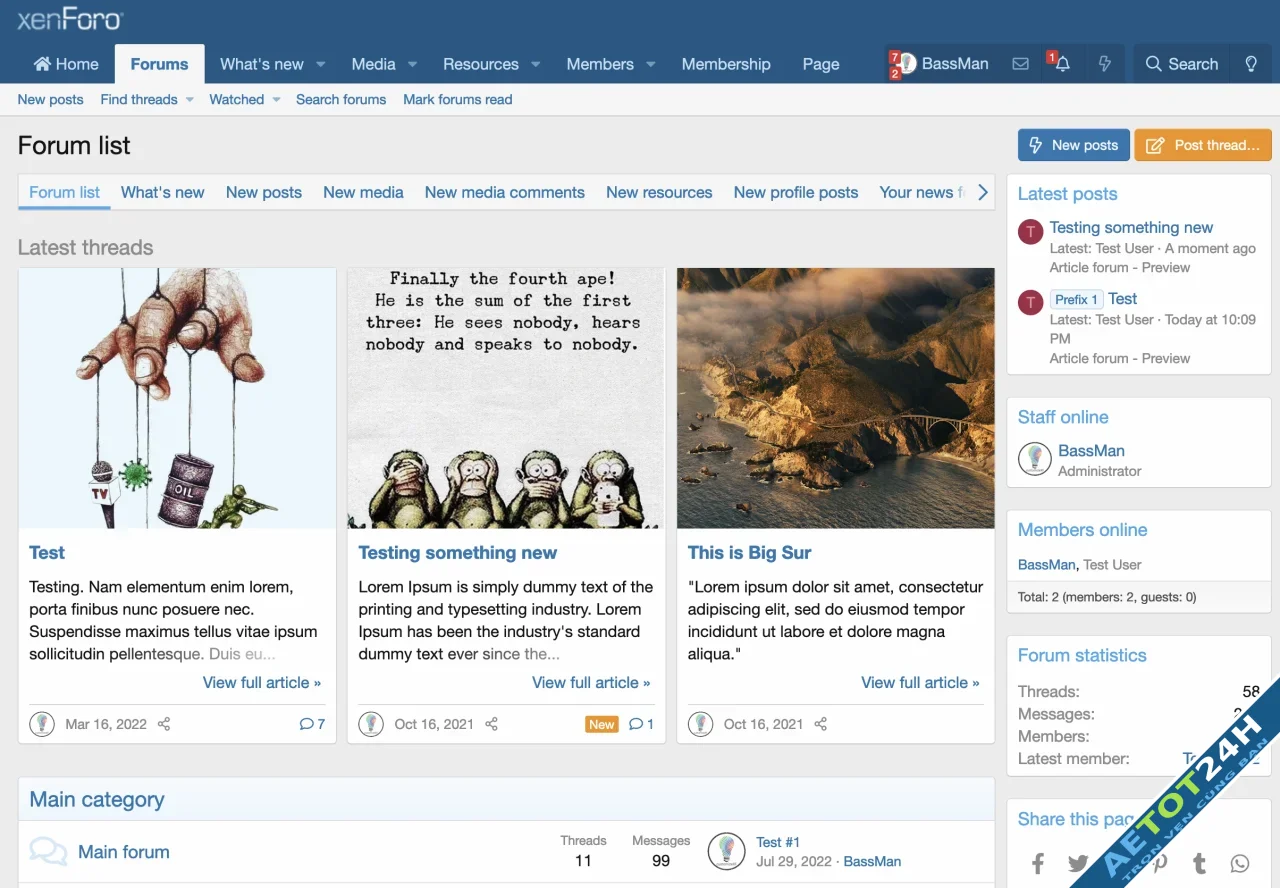Click the orange Post thread button

coord(1203,145)
